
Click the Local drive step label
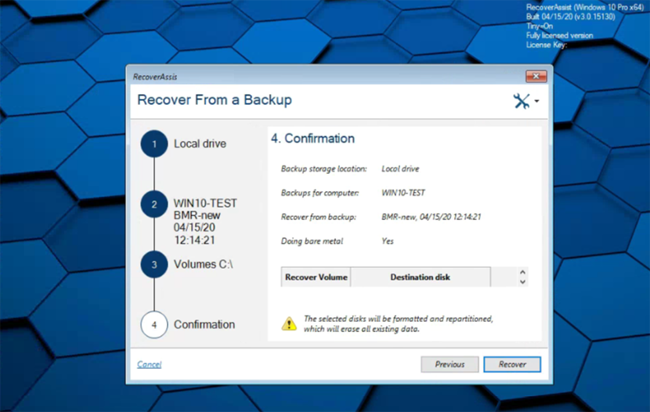[200, 144]
